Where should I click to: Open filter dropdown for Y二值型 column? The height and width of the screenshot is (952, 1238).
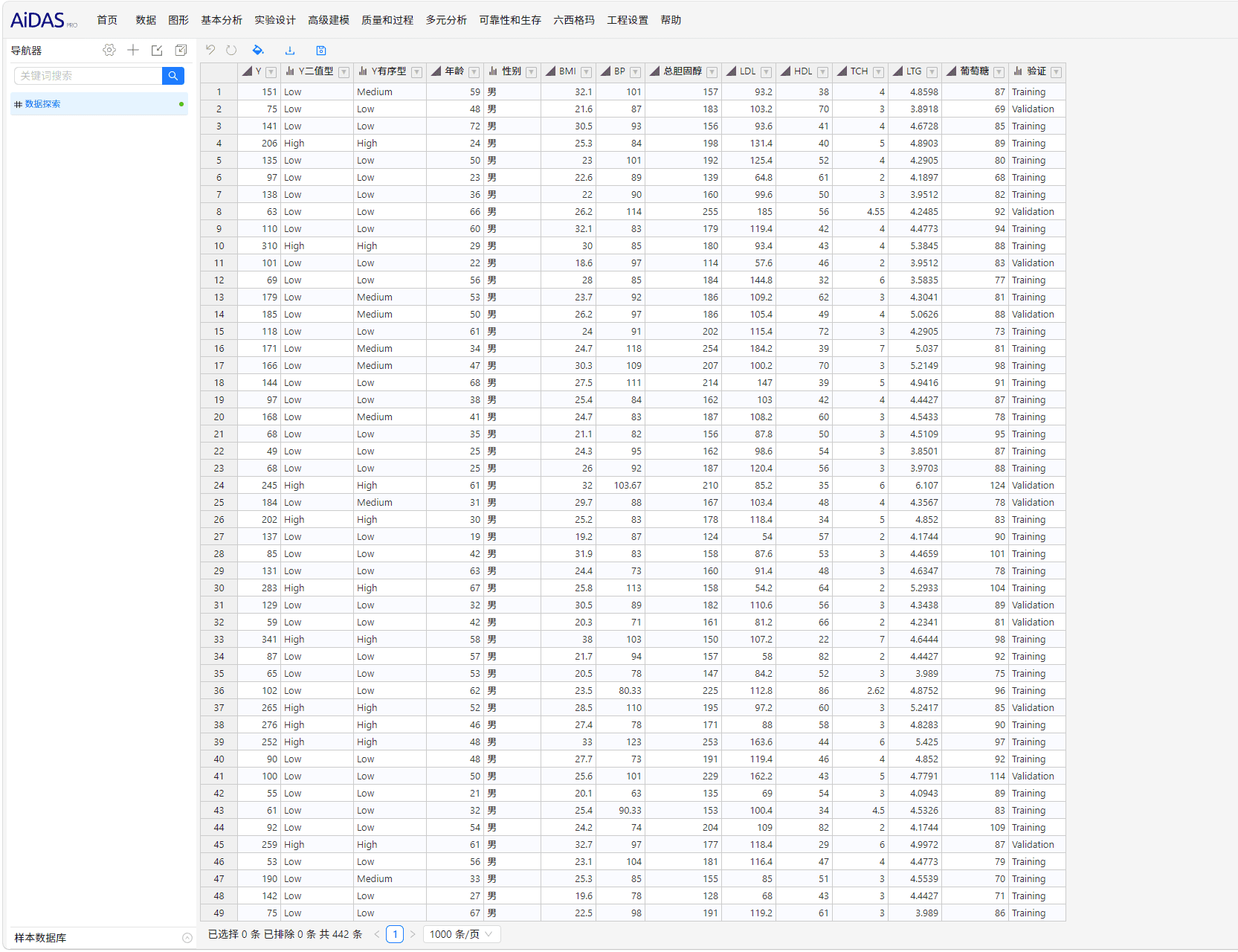(344, 72)
